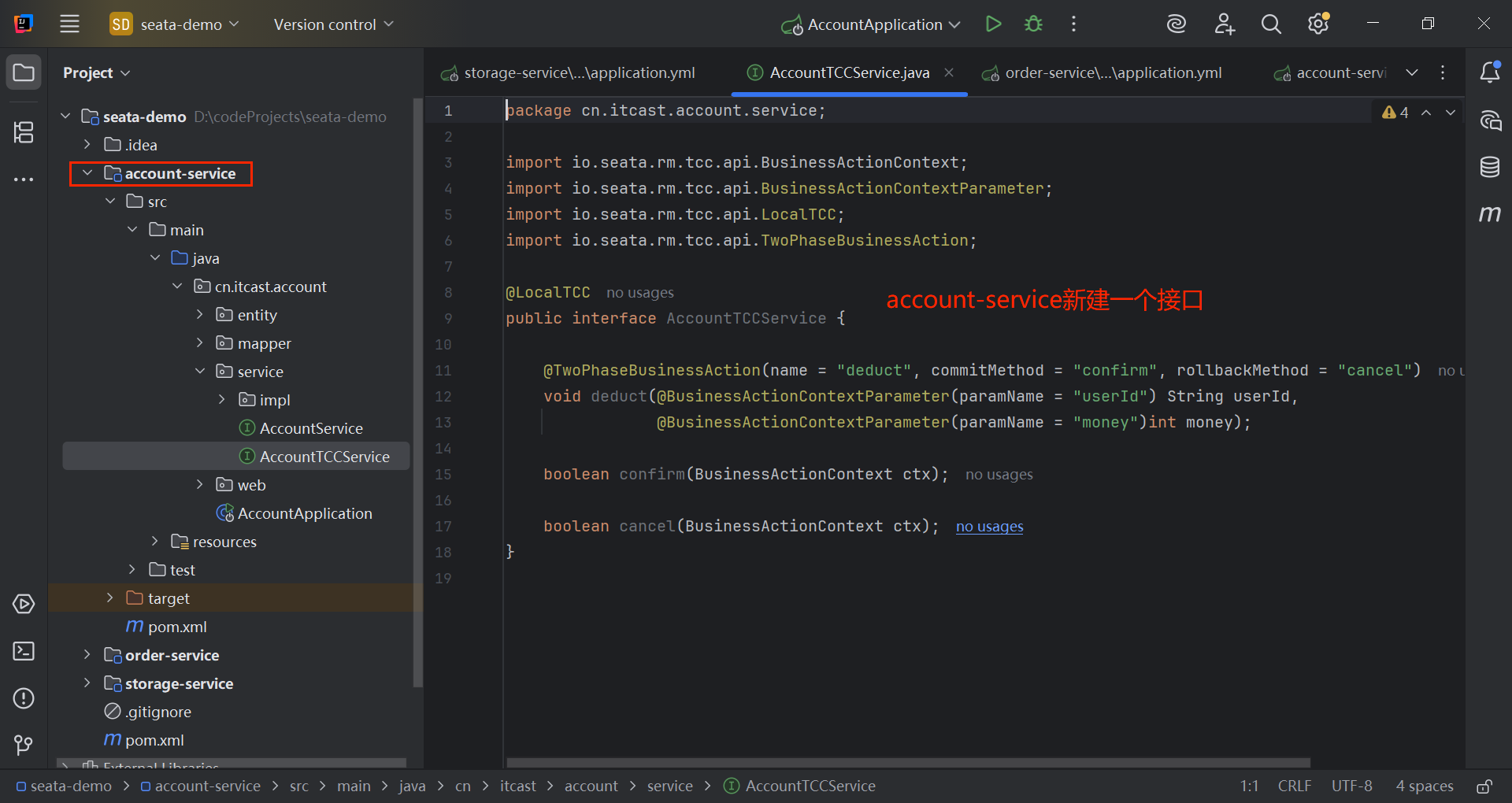Click the 4 warnings inspection indicator
The image size is (1512, 803).
pos(1395,113)
